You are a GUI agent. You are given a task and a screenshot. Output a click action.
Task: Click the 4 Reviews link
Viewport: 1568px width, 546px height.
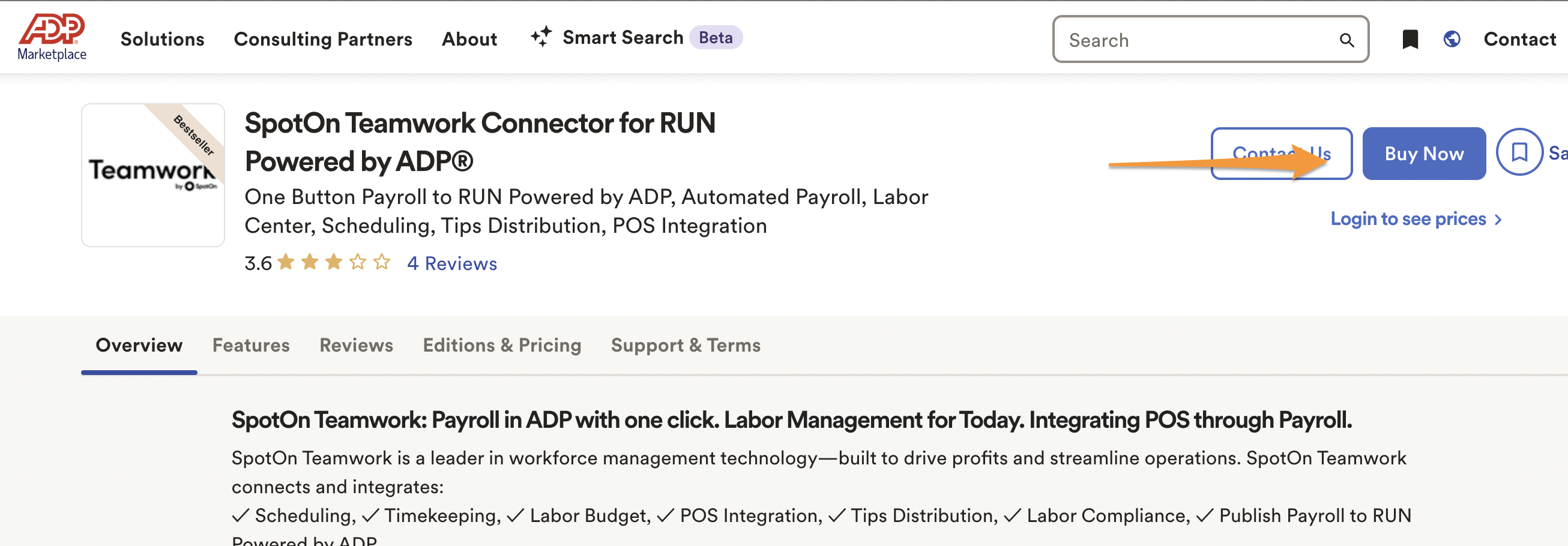click(451, 263)
